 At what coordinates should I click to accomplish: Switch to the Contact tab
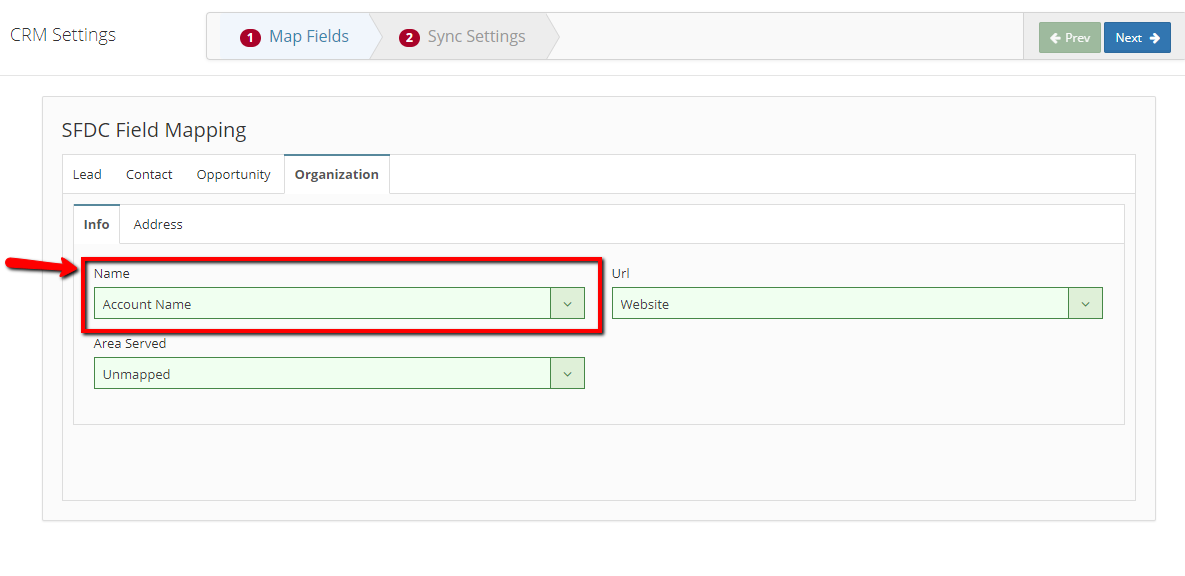(x=149, y=175)
